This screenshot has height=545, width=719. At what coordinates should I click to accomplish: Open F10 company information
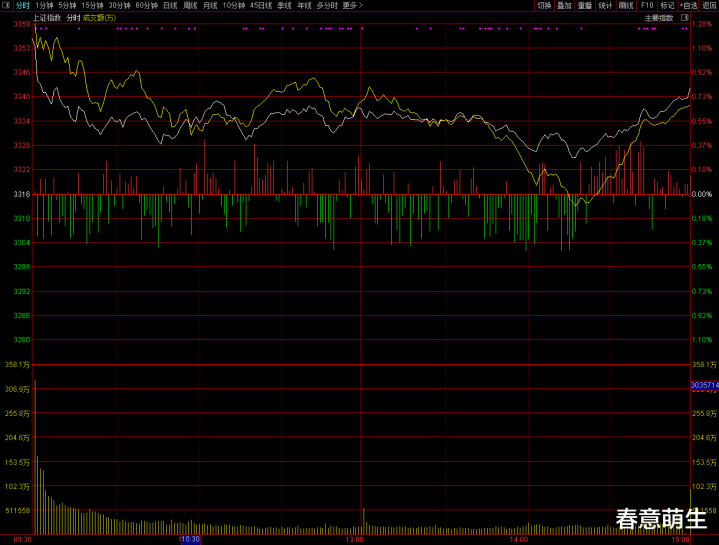click(x=647, y=6)
